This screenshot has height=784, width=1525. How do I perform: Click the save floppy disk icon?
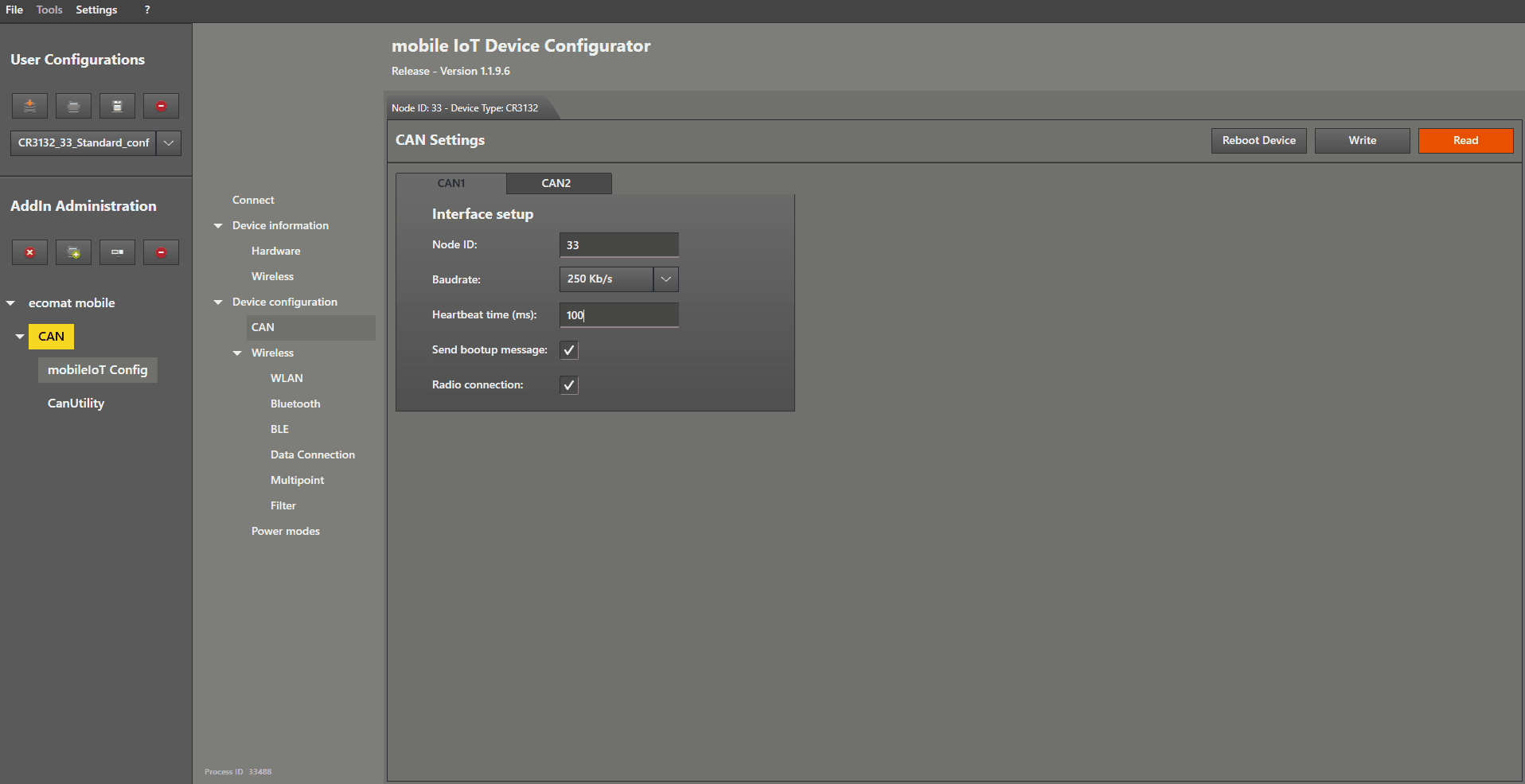pos(117,106)
